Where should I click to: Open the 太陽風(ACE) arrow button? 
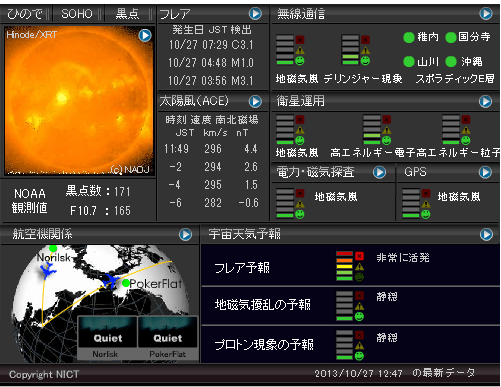tap(255, 101)
